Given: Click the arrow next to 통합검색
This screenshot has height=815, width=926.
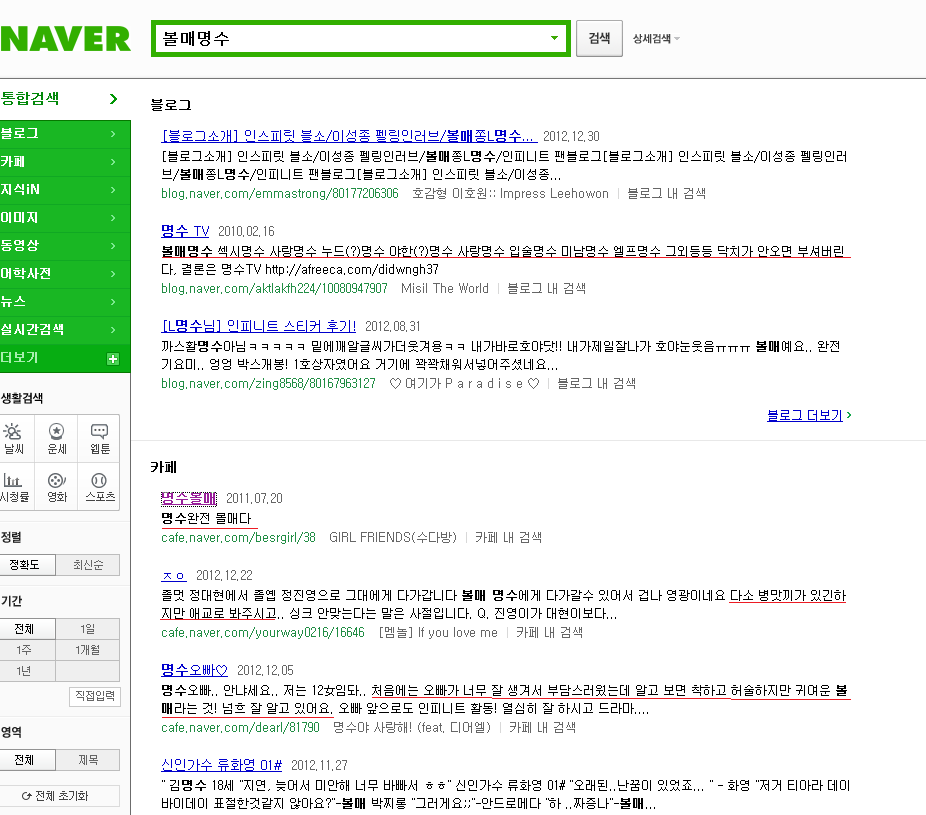Looking at the screenshot, I should (113, 99).
